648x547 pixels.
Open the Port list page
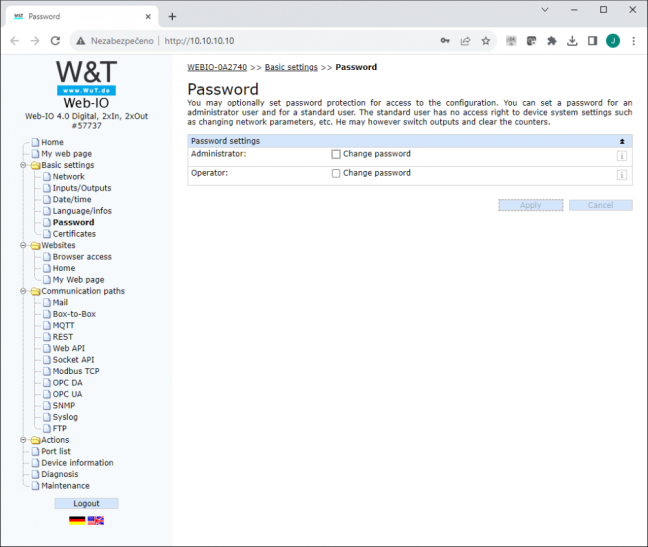55,452
